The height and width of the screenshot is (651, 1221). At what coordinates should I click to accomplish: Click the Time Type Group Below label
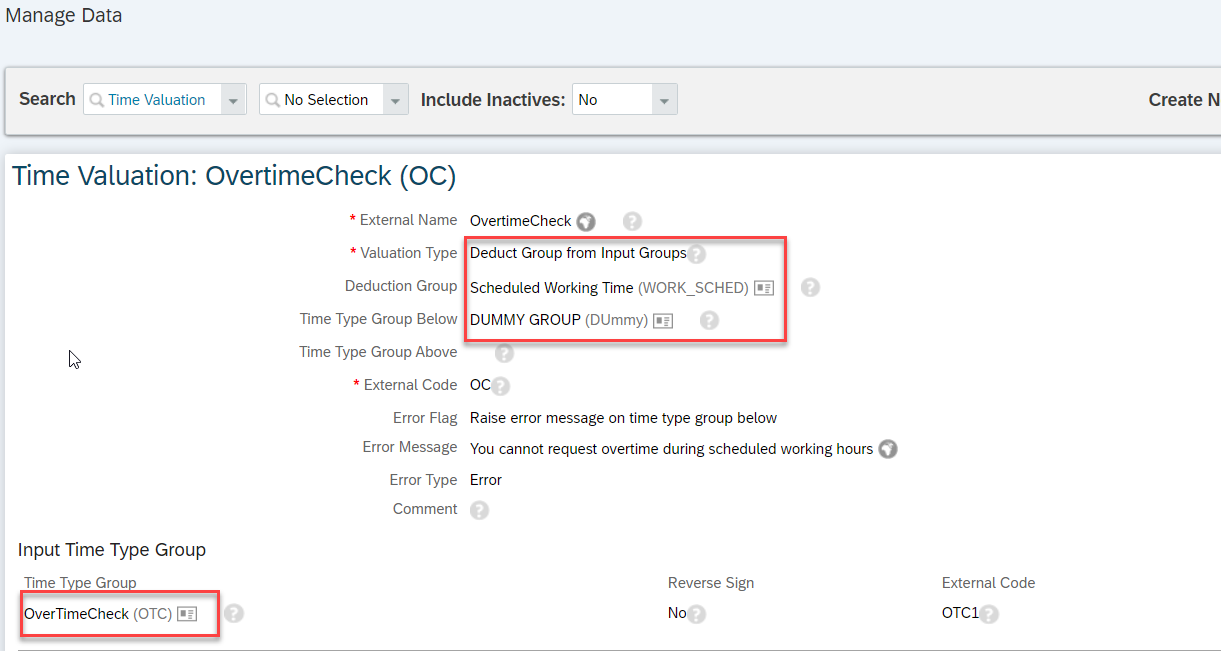378,319
